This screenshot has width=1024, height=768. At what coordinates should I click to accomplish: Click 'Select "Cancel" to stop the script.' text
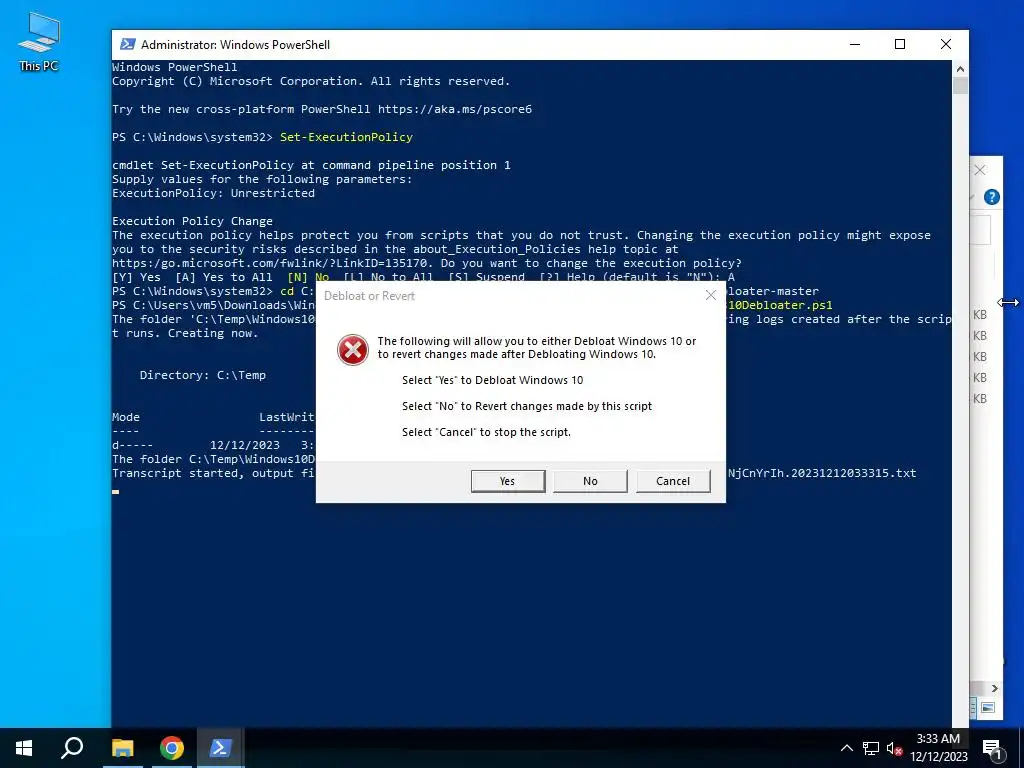click(487, 432)
